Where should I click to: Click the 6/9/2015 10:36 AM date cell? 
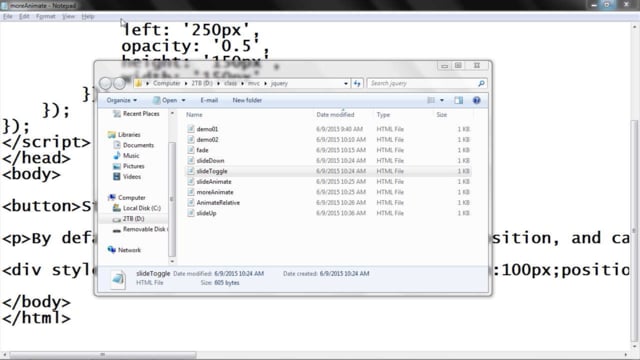341,213
